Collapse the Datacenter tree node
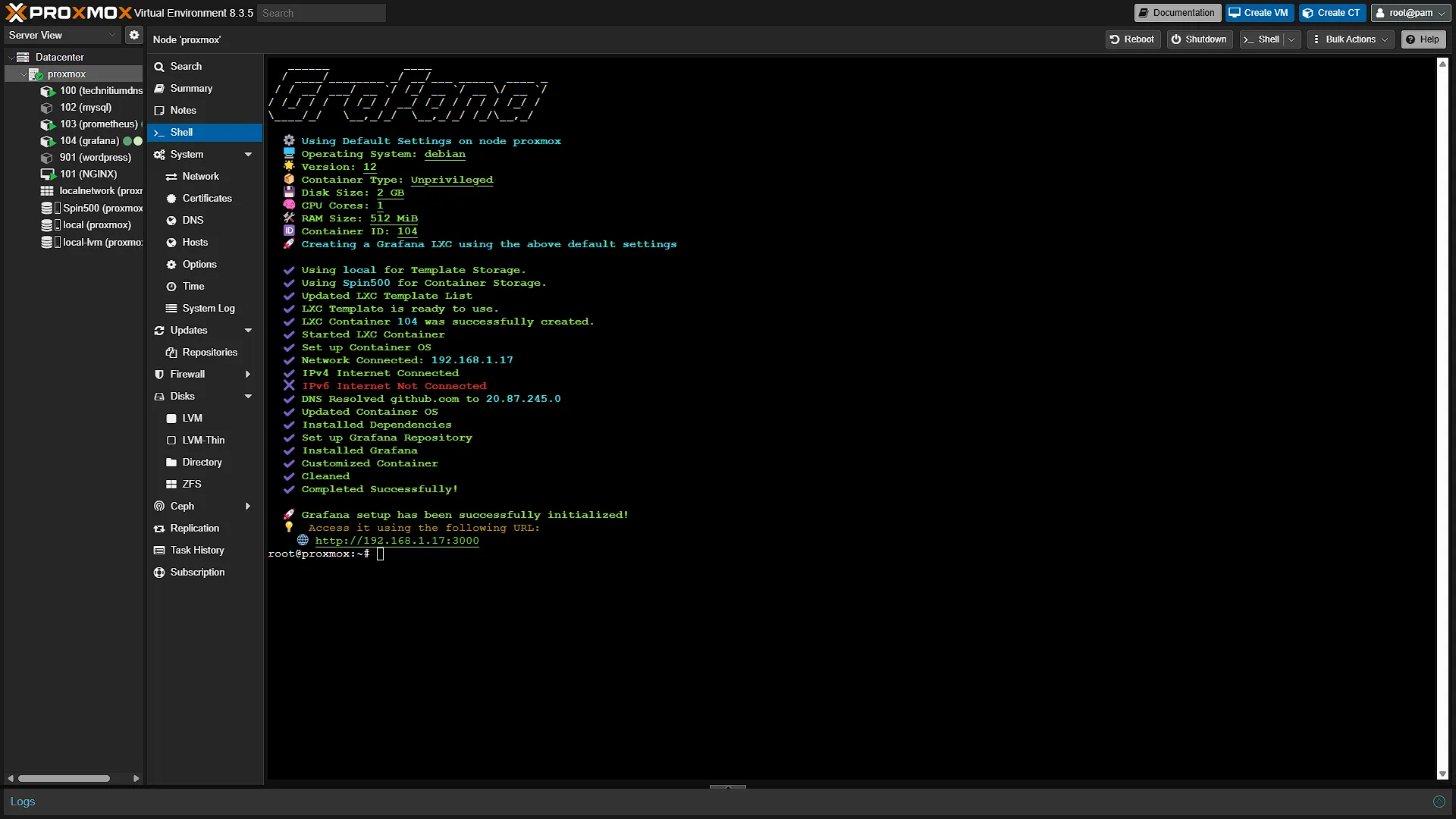 [11, 58]
